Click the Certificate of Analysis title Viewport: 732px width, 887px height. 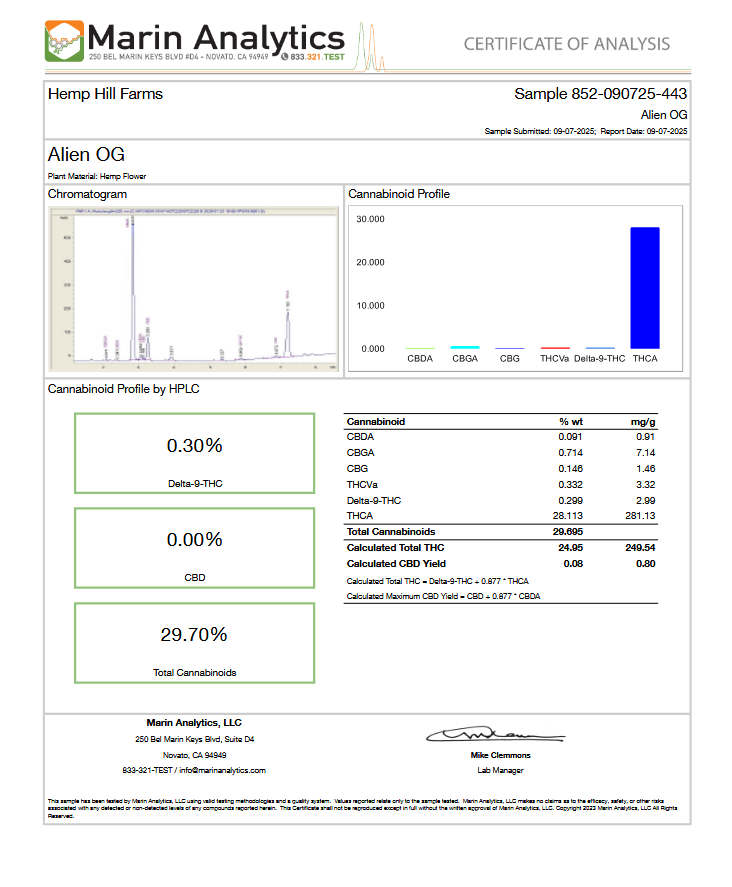[x=566, y=44]
